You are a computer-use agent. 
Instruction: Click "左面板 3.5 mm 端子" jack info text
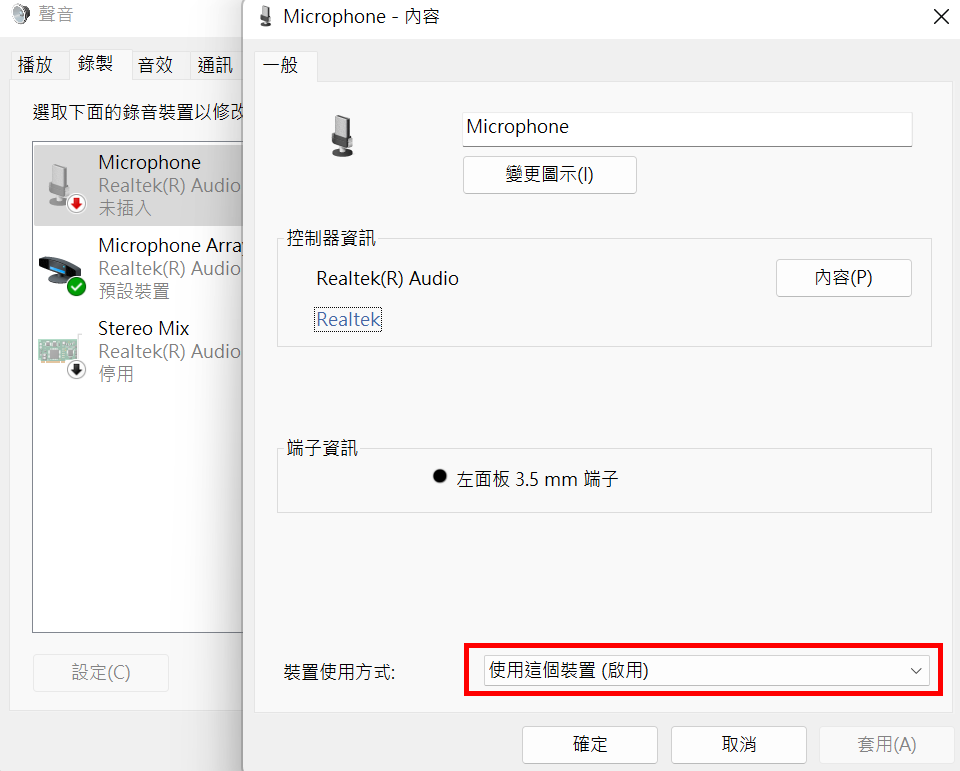[537, 479]
